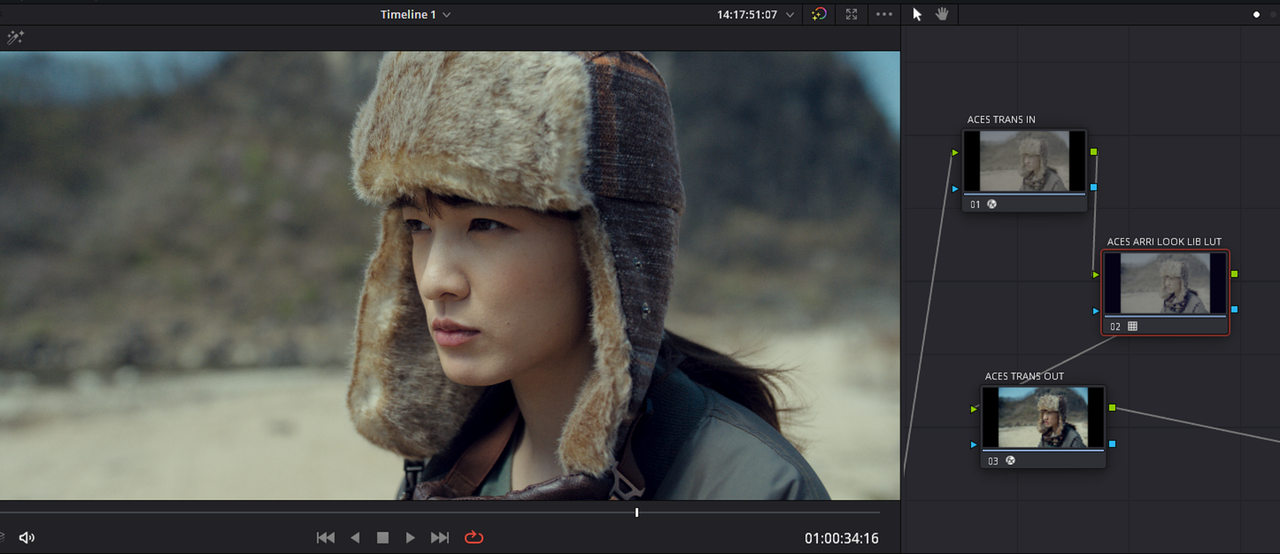The height and width of the screenshot is (554, 1280).
Task: Click the LUT grid icon on node 02
Action: (x=1133, y=326)
